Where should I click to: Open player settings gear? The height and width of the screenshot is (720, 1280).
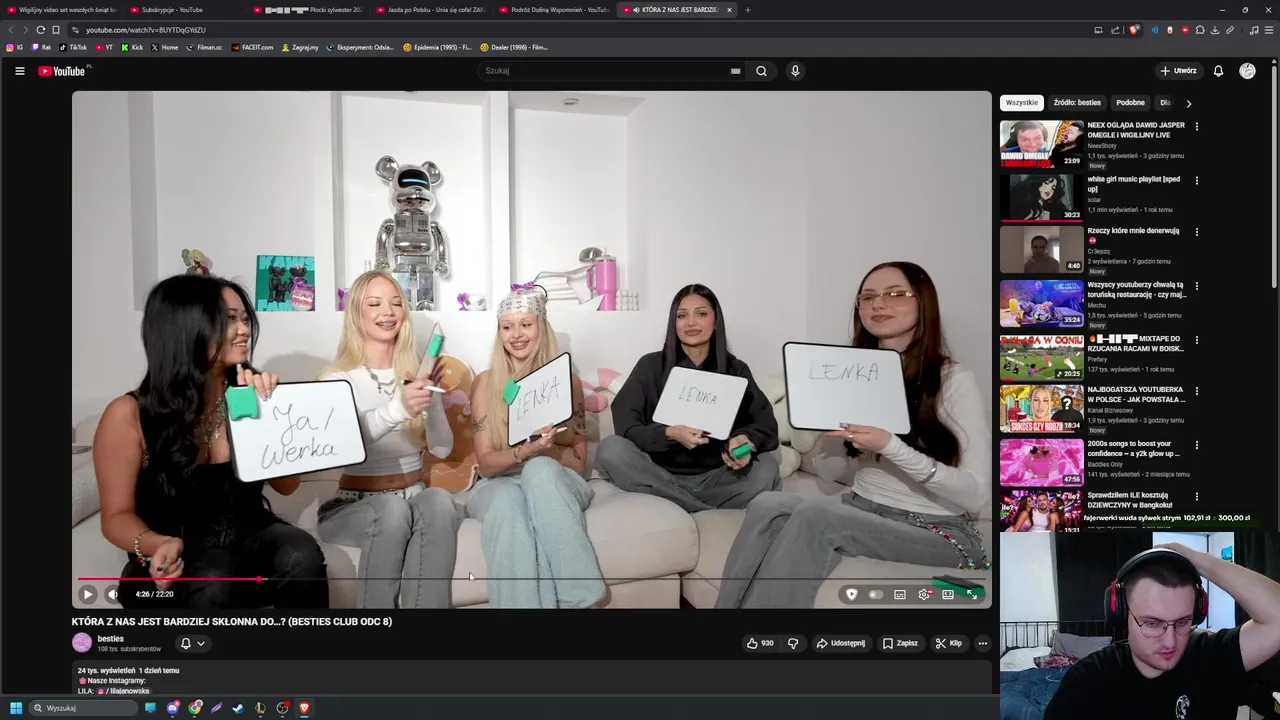tap(924, 594)
